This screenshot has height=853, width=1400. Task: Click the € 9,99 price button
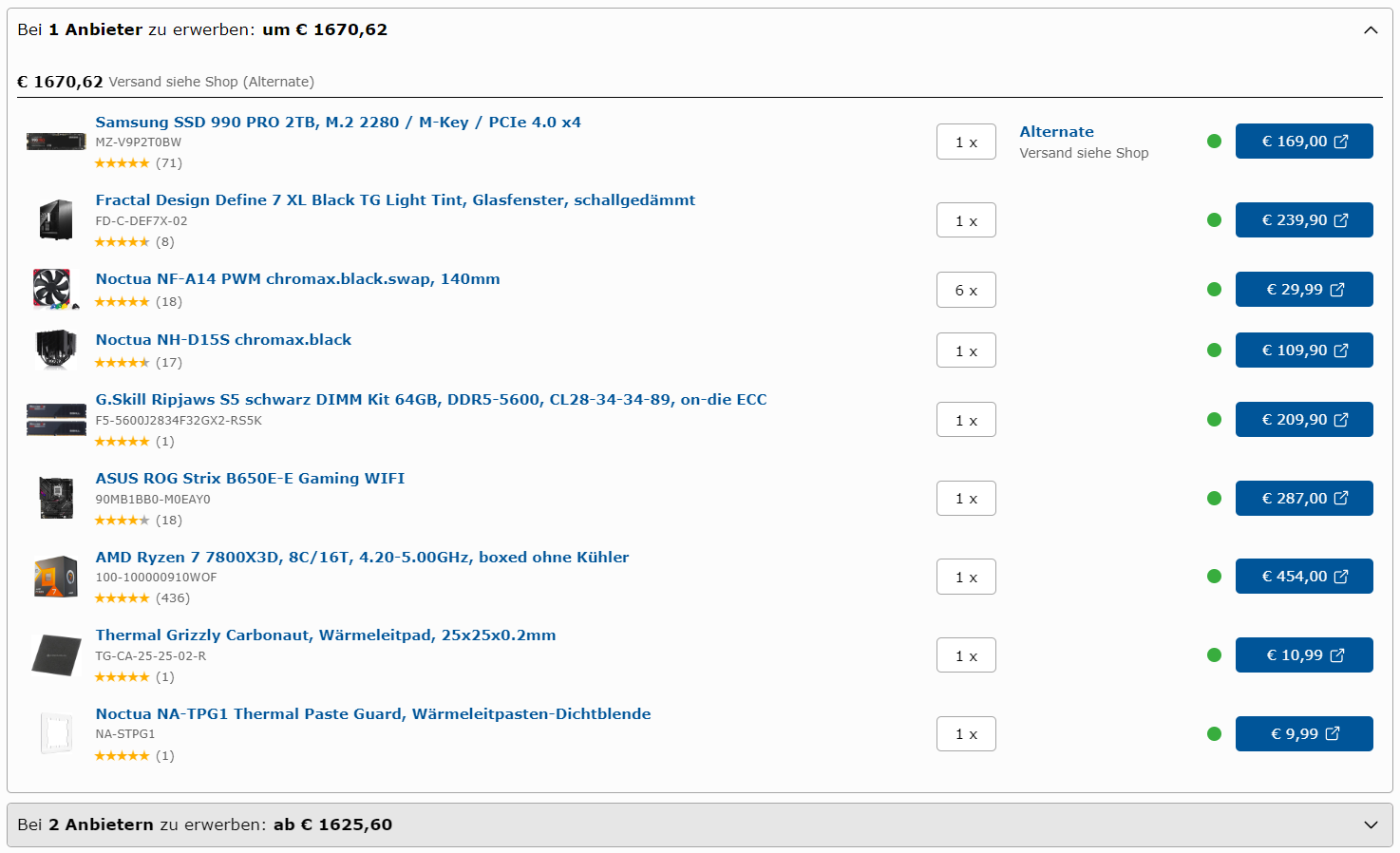click(x=1304, y=734)
